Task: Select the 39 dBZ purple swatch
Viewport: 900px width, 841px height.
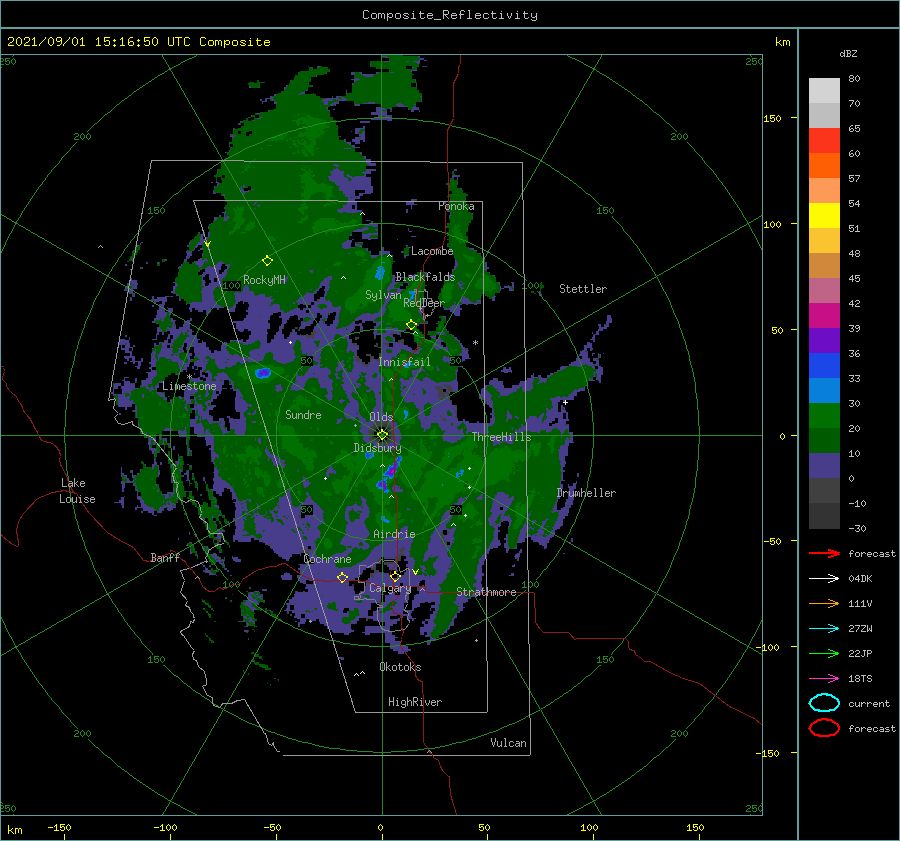Action: coord(824,340)
